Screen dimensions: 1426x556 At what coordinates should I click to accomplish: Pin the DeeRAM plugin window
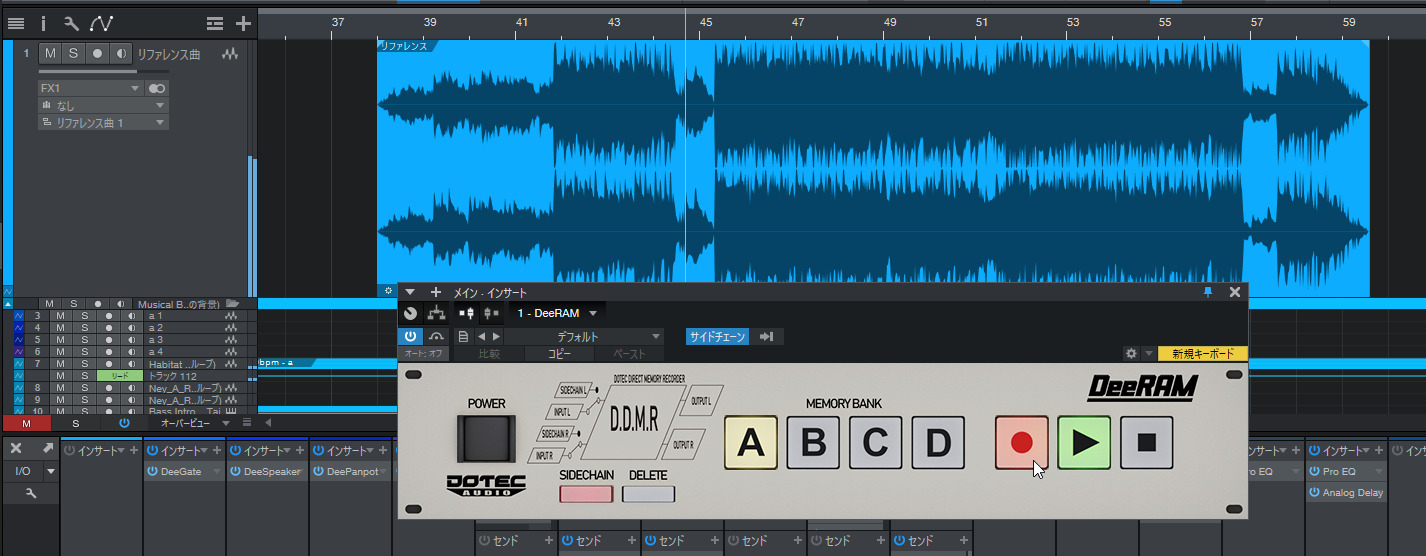1207,292
